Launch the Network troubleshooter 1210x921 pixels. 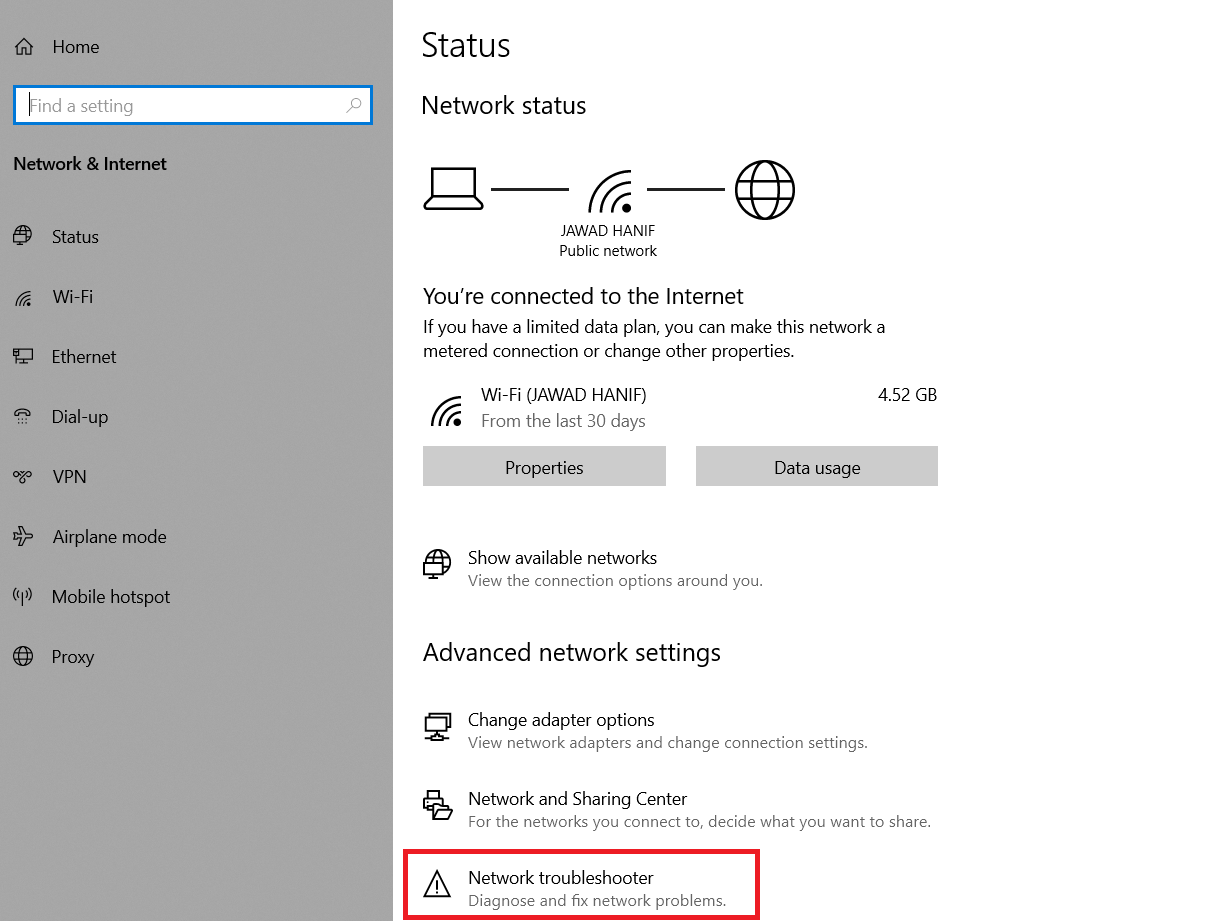(x=561, y=878)
